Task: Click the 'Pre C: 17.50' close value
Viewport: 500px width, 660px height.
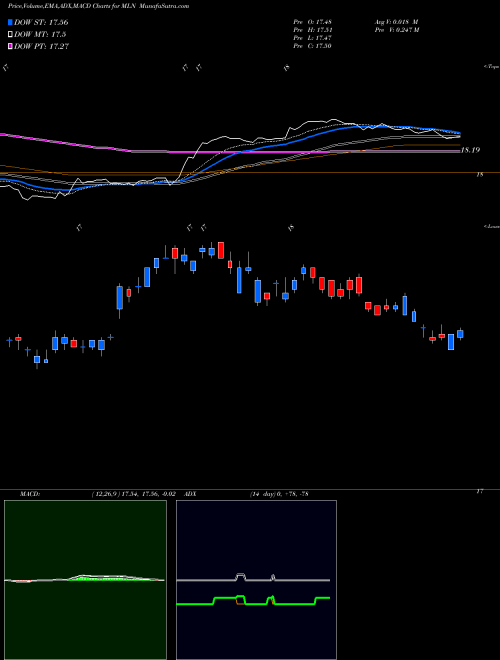Action: click(x=313, y=46)
